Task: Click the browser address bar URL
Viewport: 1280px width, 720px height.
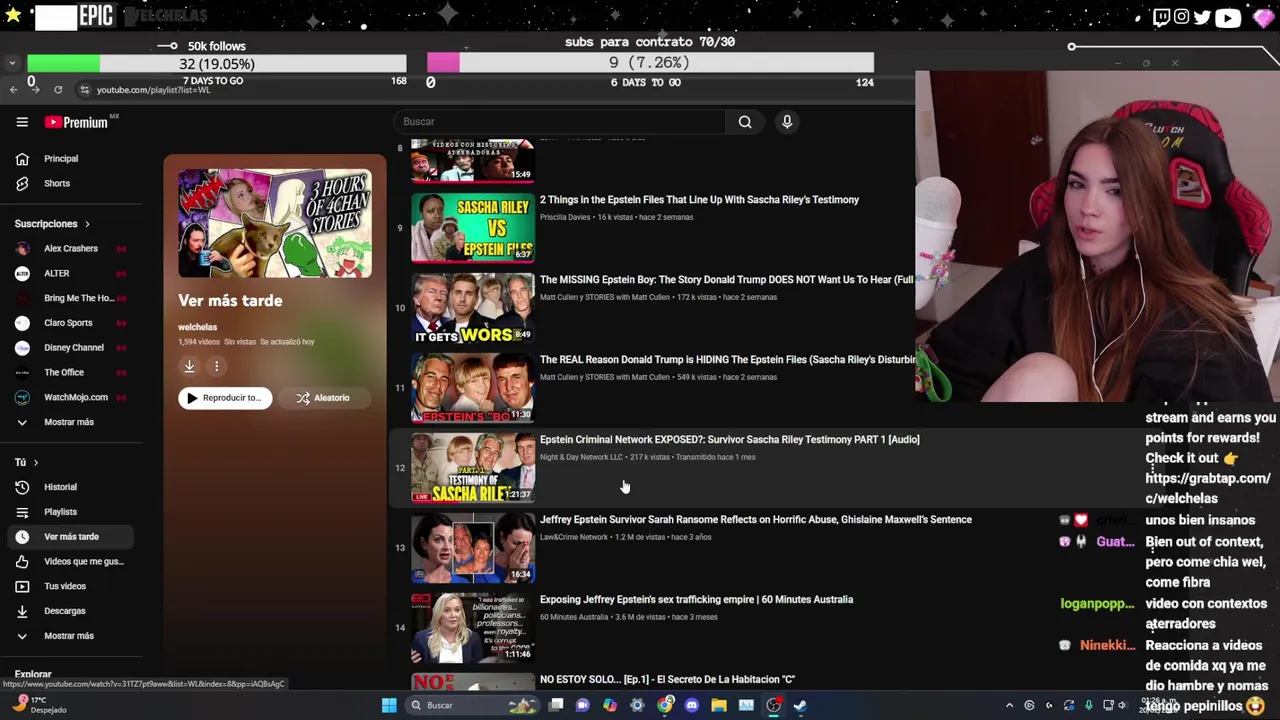Action: (x=153, y=90)
